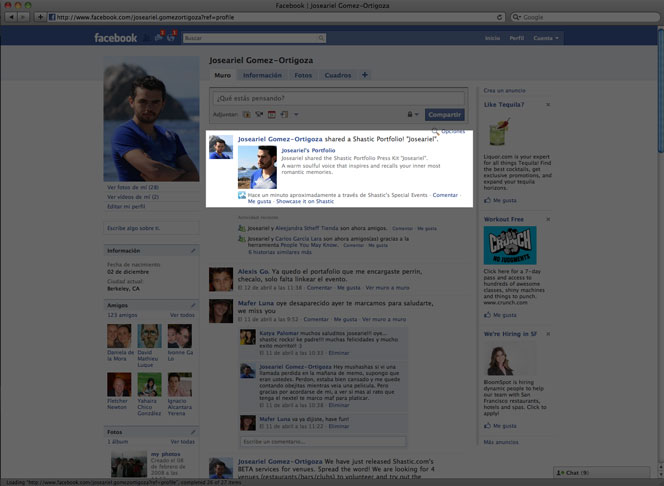
Task: Switch to the Fotos tab
Action: coord(303,75)
